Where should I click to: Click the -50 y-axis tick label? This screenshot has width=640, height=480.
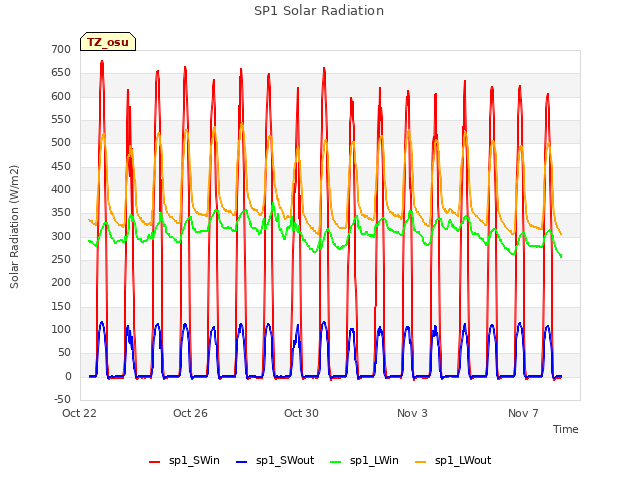pyautogui.click(x=62, y=400)
